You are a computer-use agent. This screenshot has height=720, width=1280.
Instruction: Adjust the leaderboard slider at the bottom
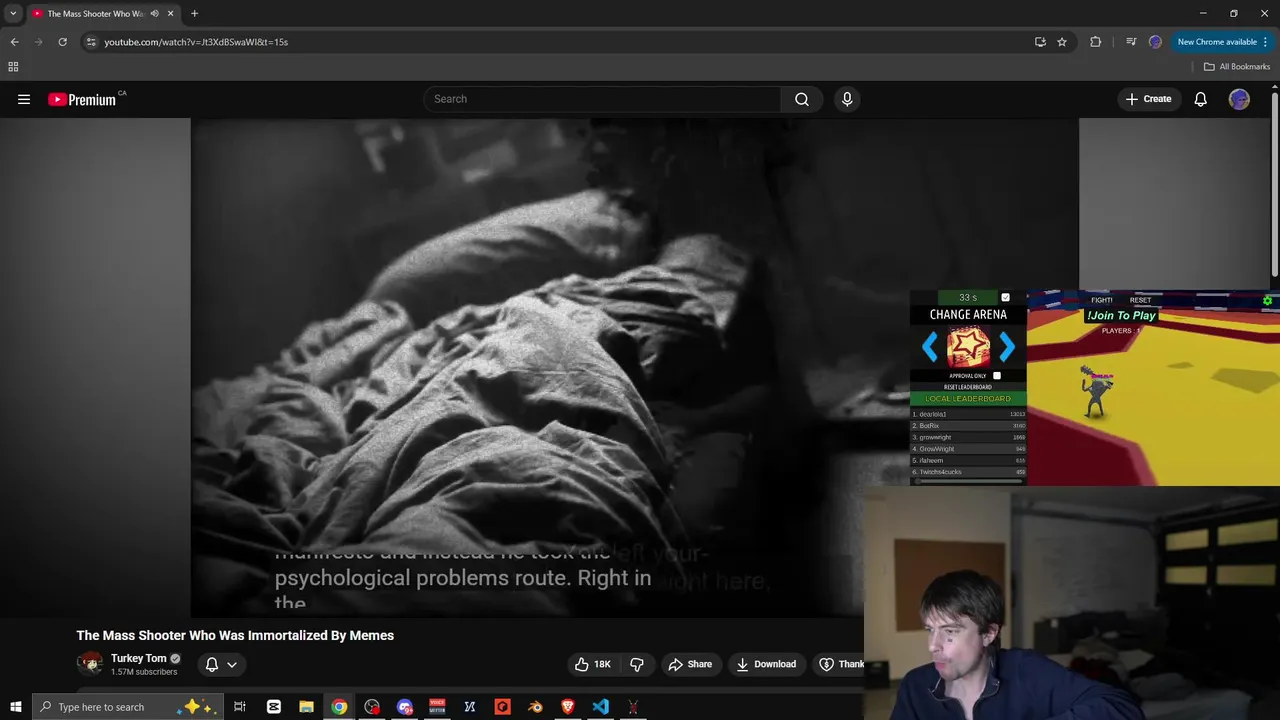(x=968, y=481)
